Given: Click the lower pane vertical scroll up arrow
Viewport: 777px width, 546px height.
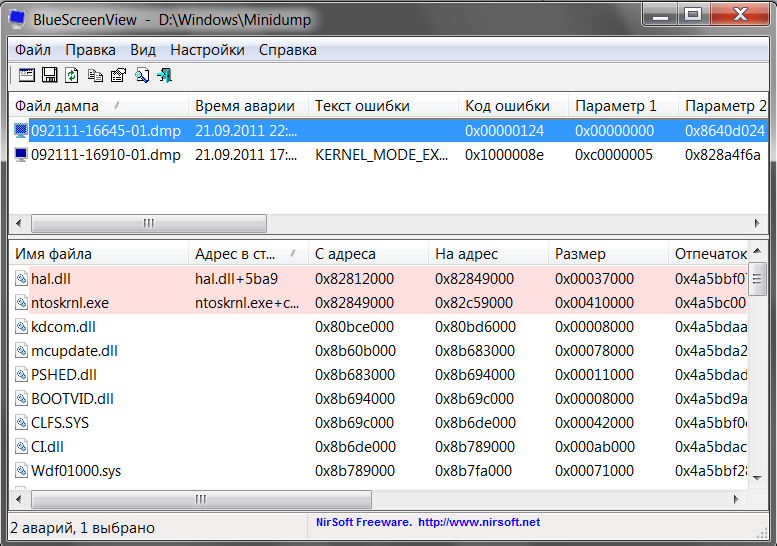Looking at the screenshot, I should pos(757,251).
